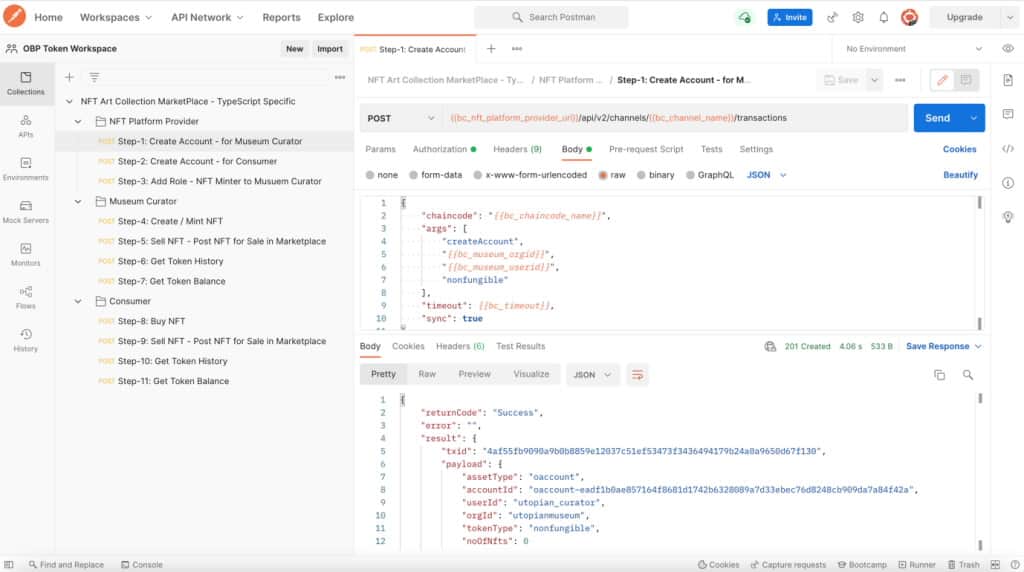Click the request URL field
The image size is (1024, 572).
[676, 118]
